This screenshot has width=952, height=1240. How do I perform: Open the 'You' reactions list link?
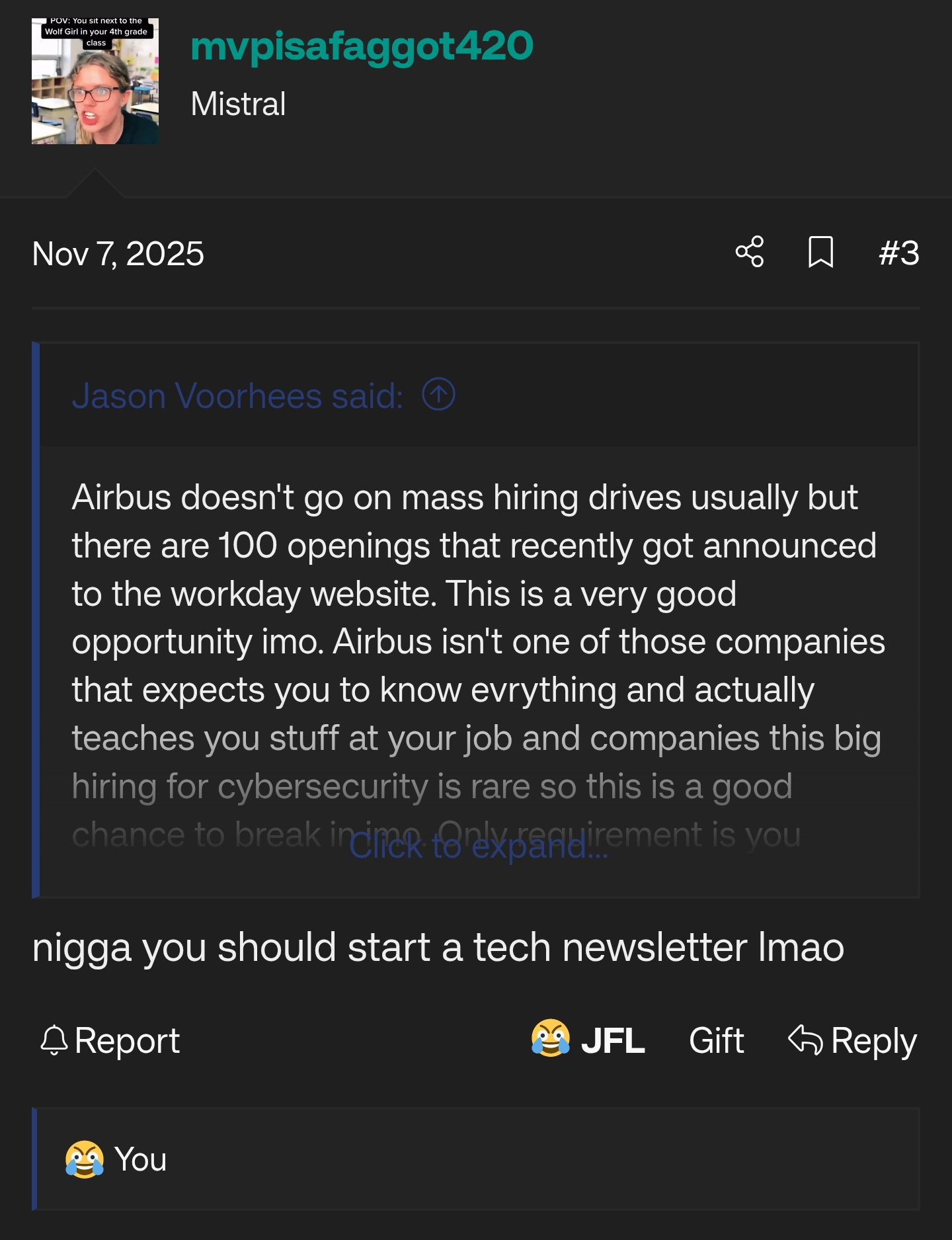[x=140, y=1159]
